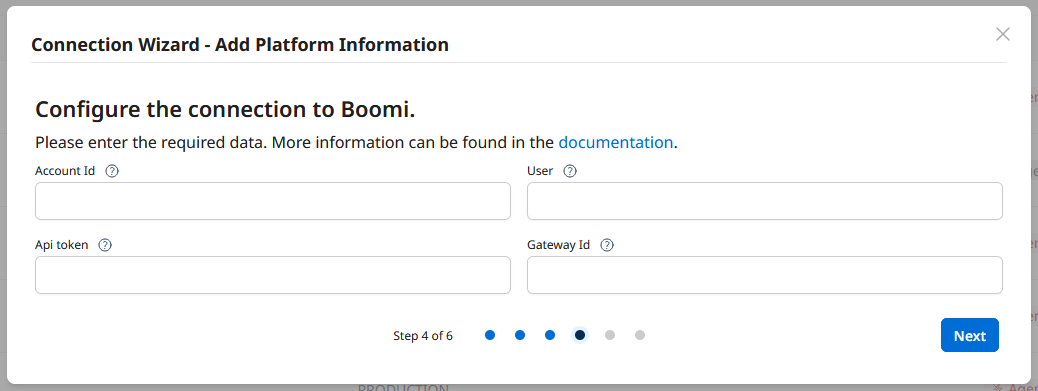
Task: Select the sixth grey step dot
Action: (639, 335)
